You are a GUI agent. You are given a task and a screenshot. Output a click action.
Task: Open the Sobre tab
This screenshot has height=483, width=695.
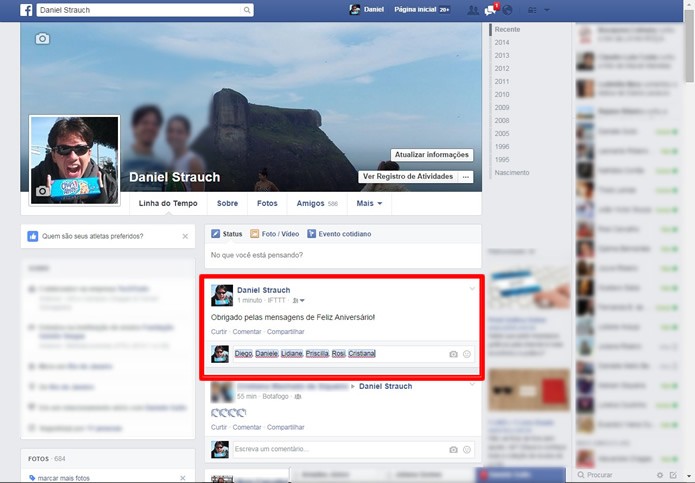point(227,203)
